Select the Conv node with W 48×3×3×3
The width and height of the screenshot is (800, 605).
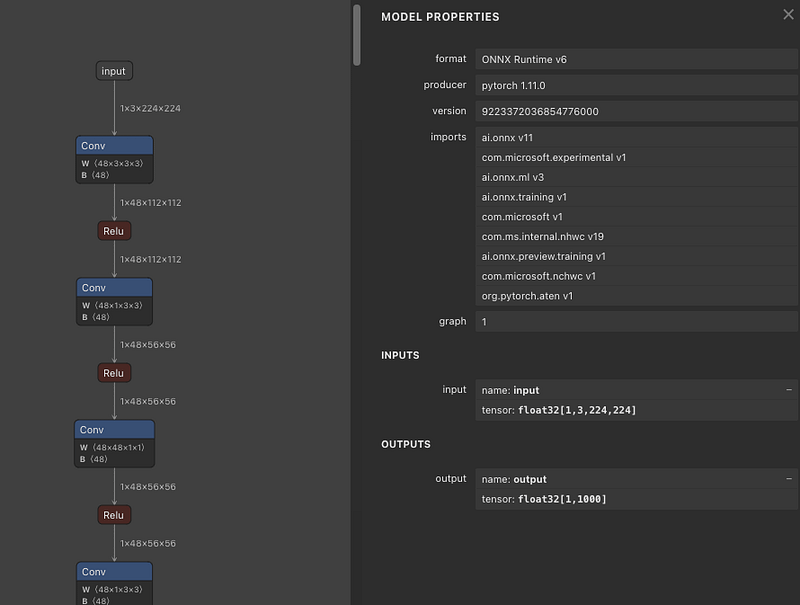[114, 160]
